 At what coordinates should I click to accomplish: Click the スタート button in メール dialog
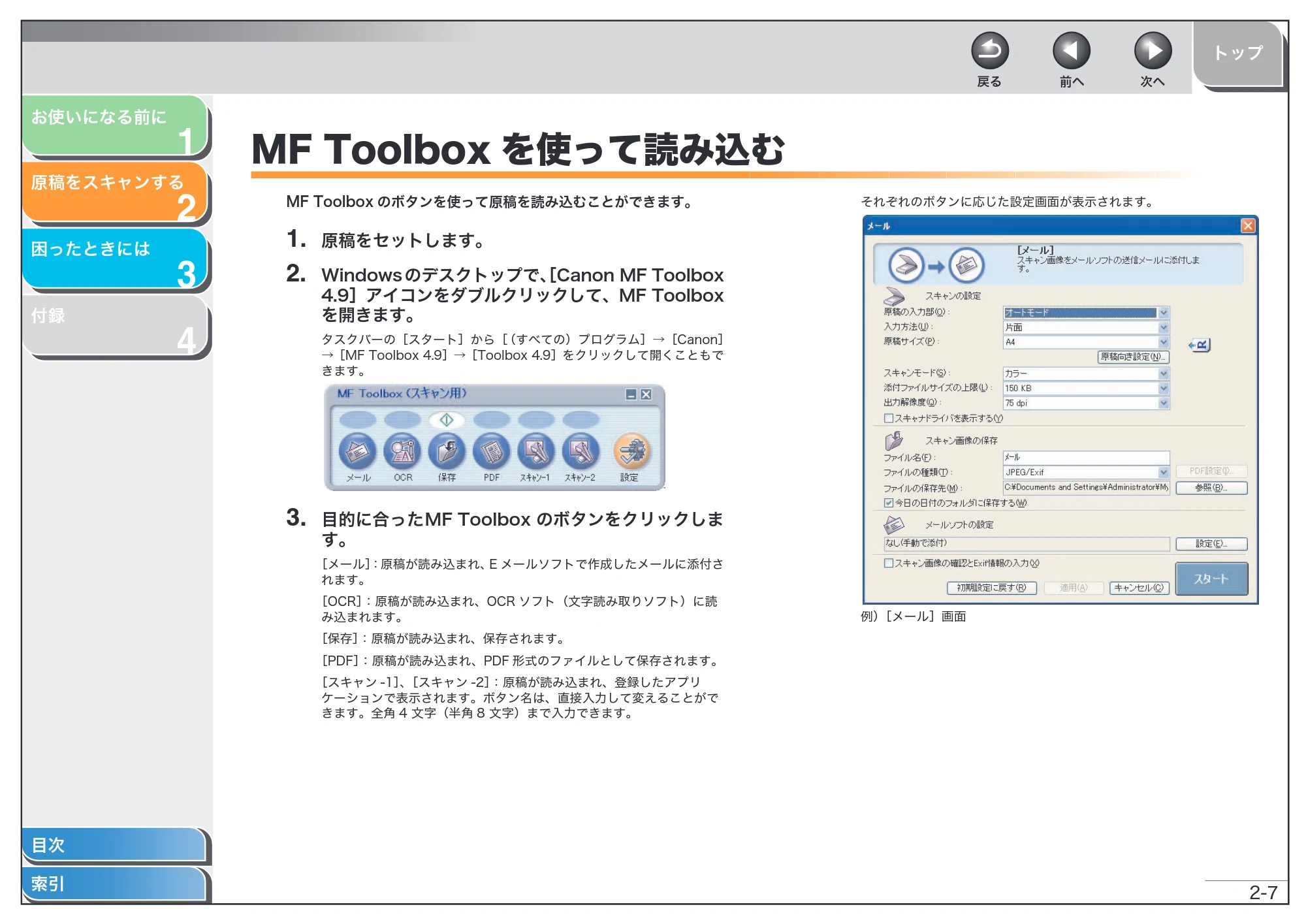(x=1211, y=579)
